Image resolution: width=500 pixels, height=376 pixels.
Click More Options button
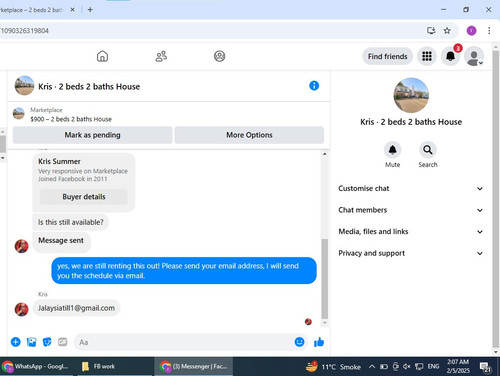click(249, 135)
